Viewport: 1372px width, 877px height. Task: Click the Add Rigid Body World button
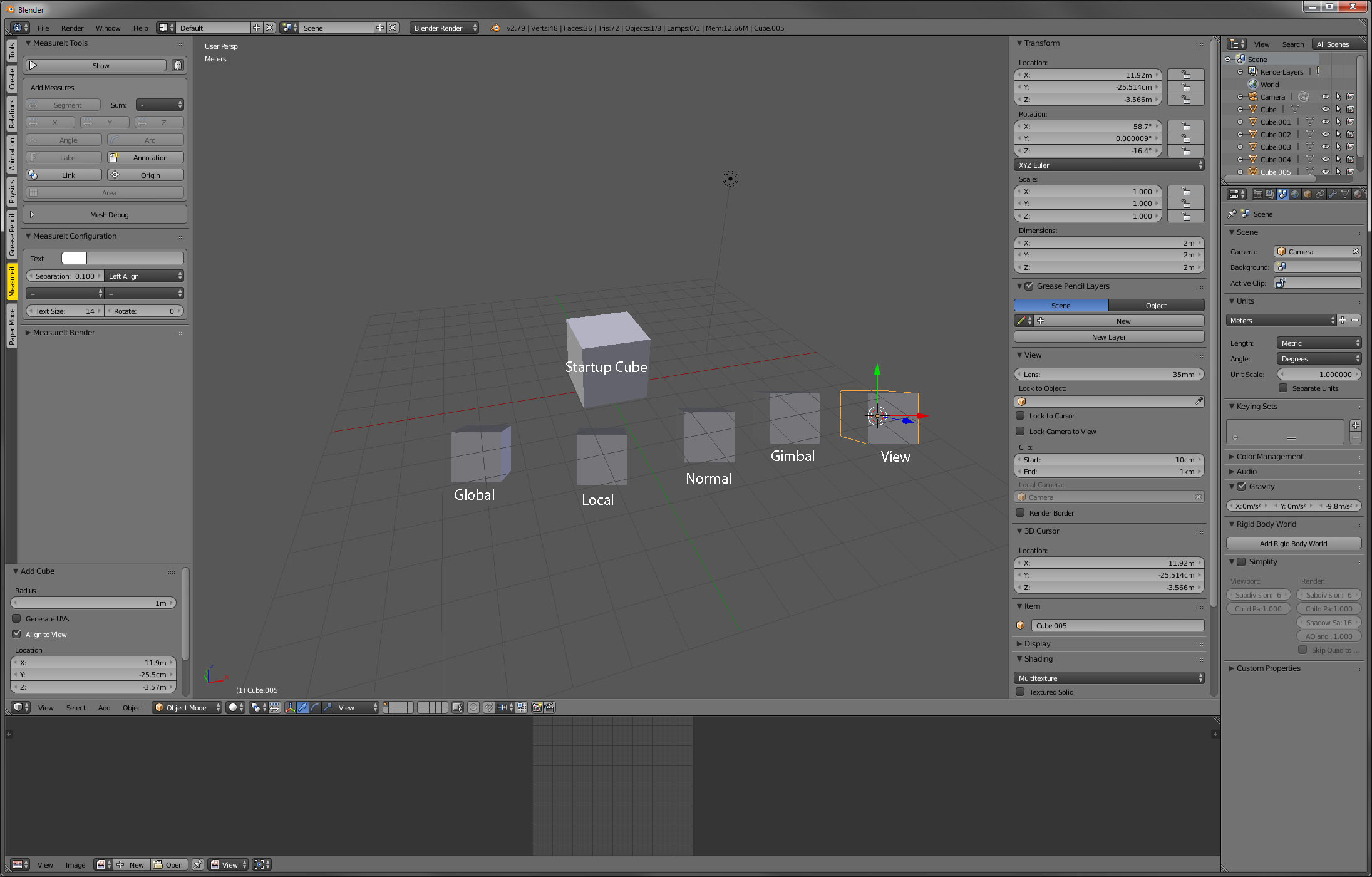(1291, 543)
